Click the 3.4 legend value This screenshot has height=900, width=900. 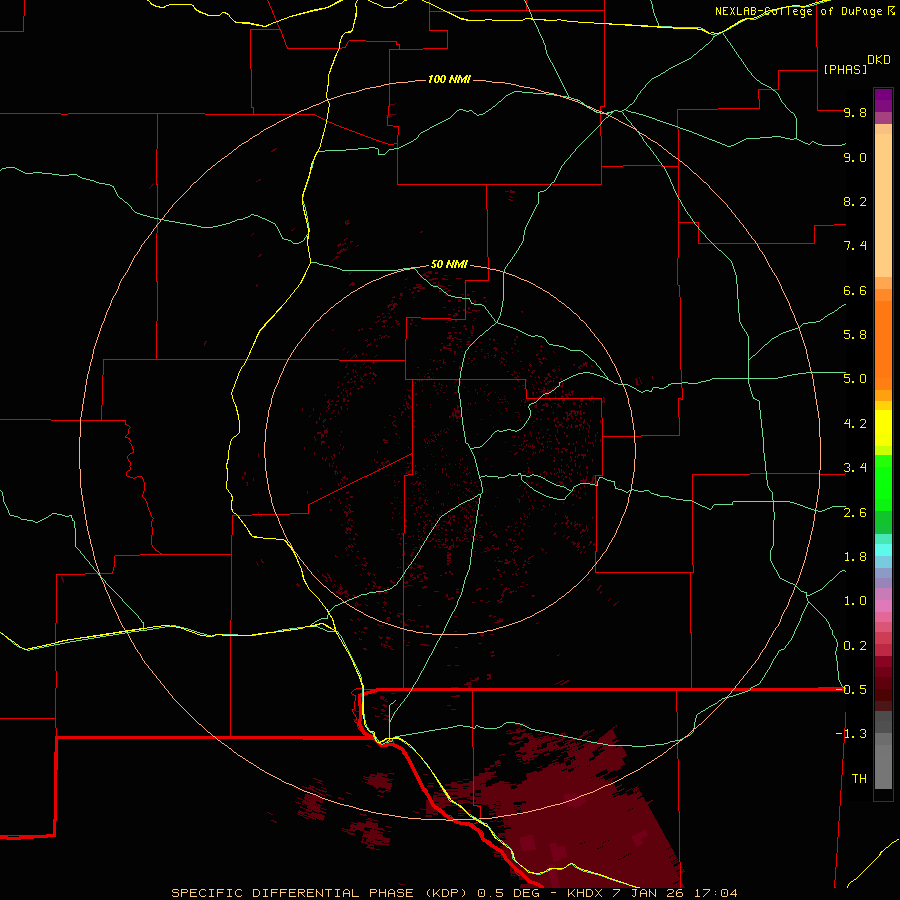coord(855,468)
